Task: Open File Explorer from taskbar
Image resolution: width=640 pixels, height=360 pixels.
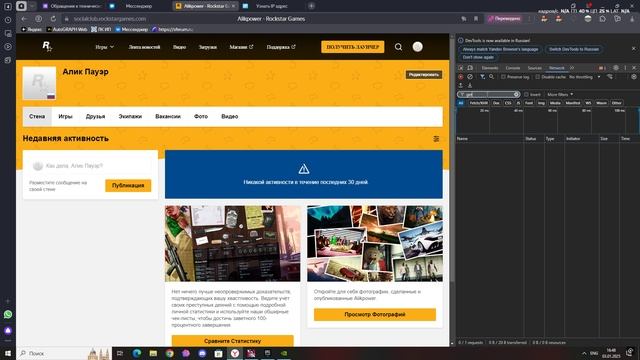Action: (153, 353)
